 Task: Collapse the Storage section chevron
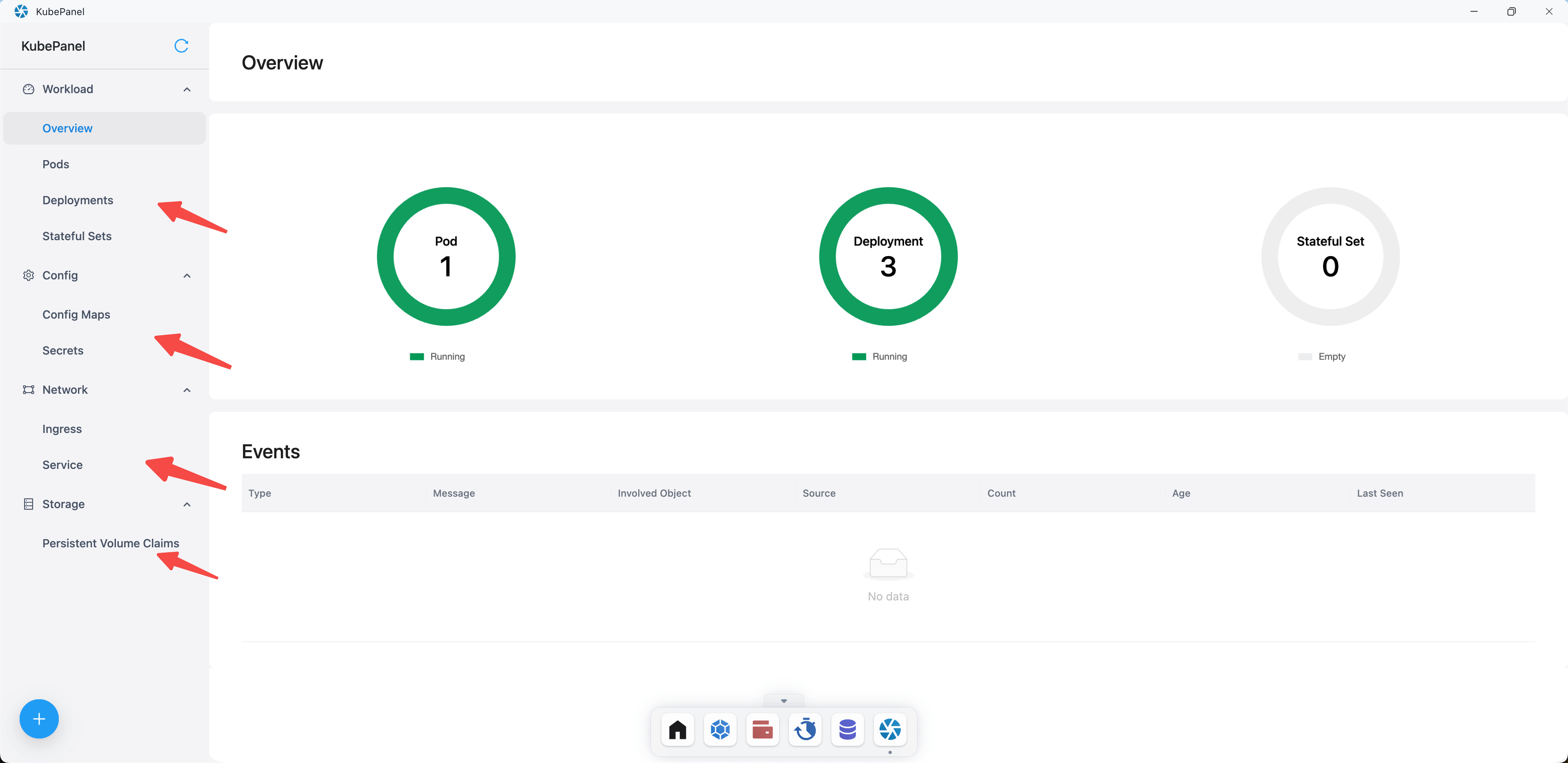(187, 505)
